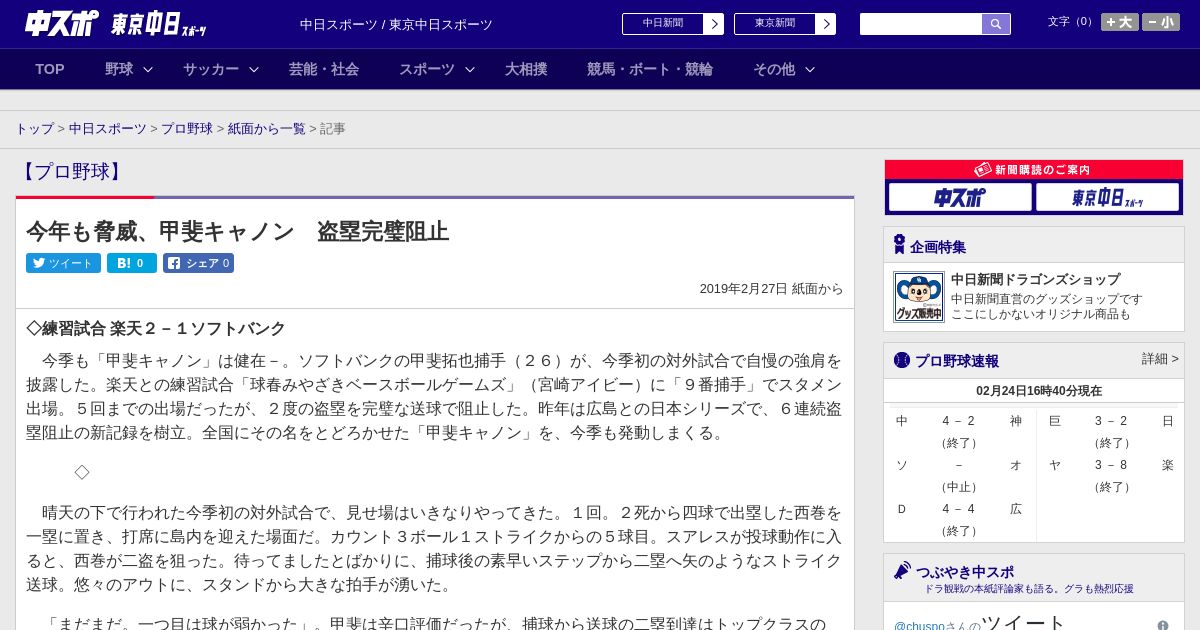1200x630 pixels.
Task: Share article with the Twitter ツイート button
Action: click(63, 263)
